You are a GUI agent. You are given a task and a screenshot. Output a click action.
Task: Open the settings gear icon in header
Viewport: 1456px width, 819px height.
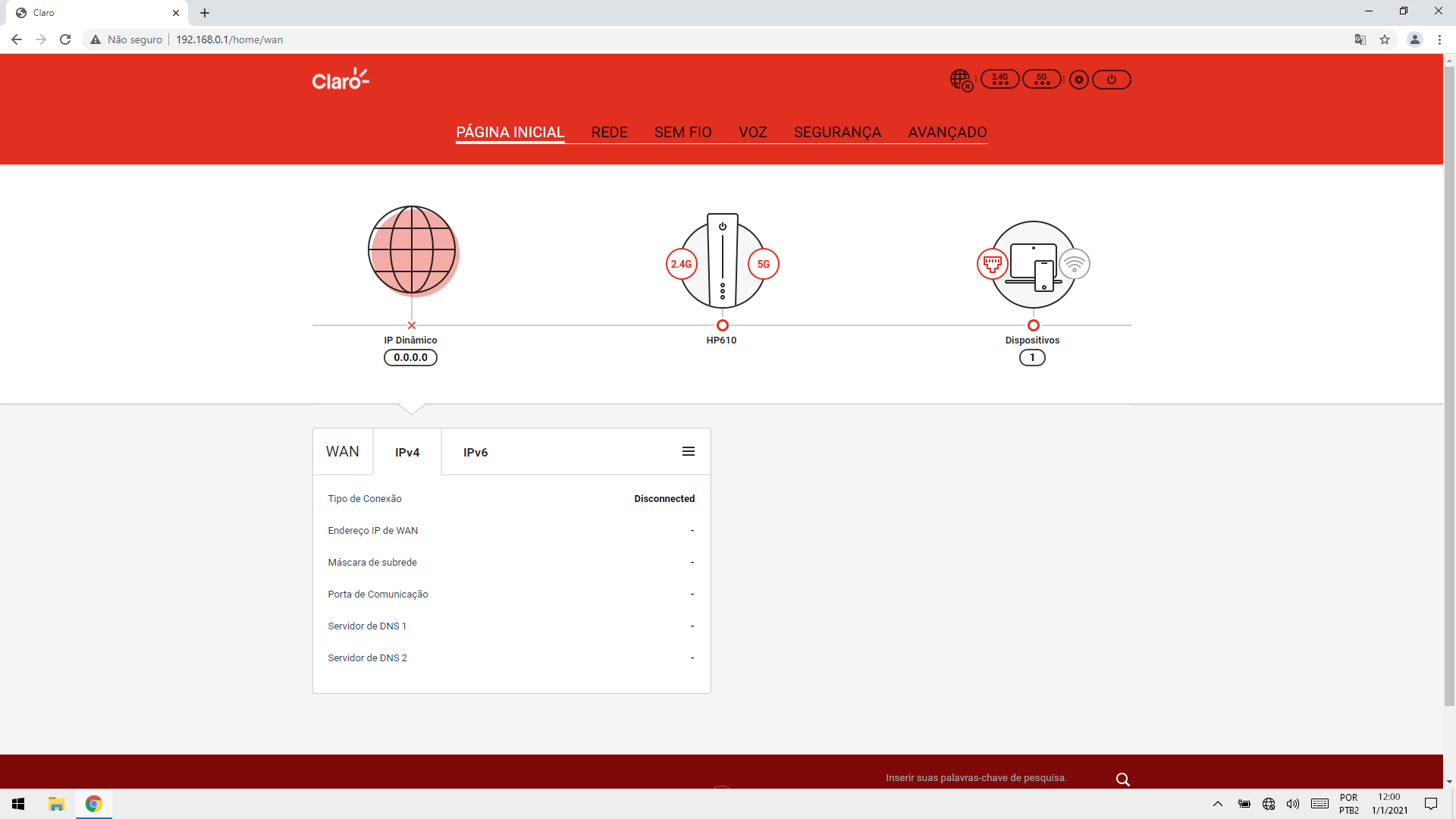point(1078,80)
